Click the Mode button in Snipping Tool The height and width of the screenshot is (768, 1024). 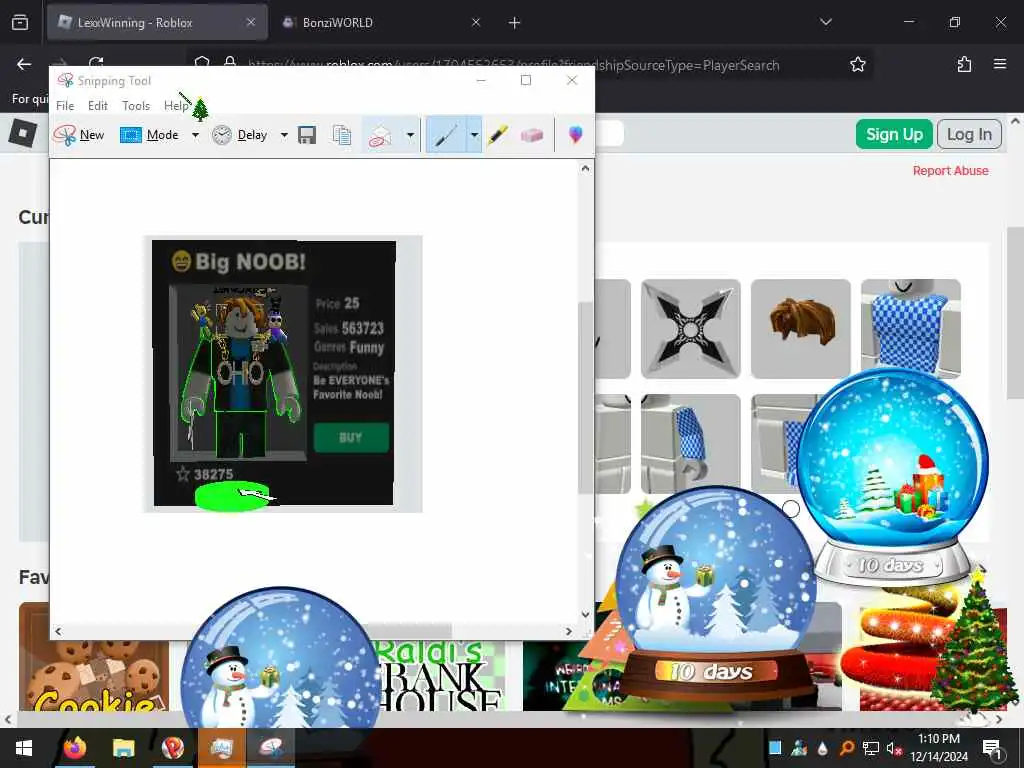pyautogui.click(x=150, y=135)
